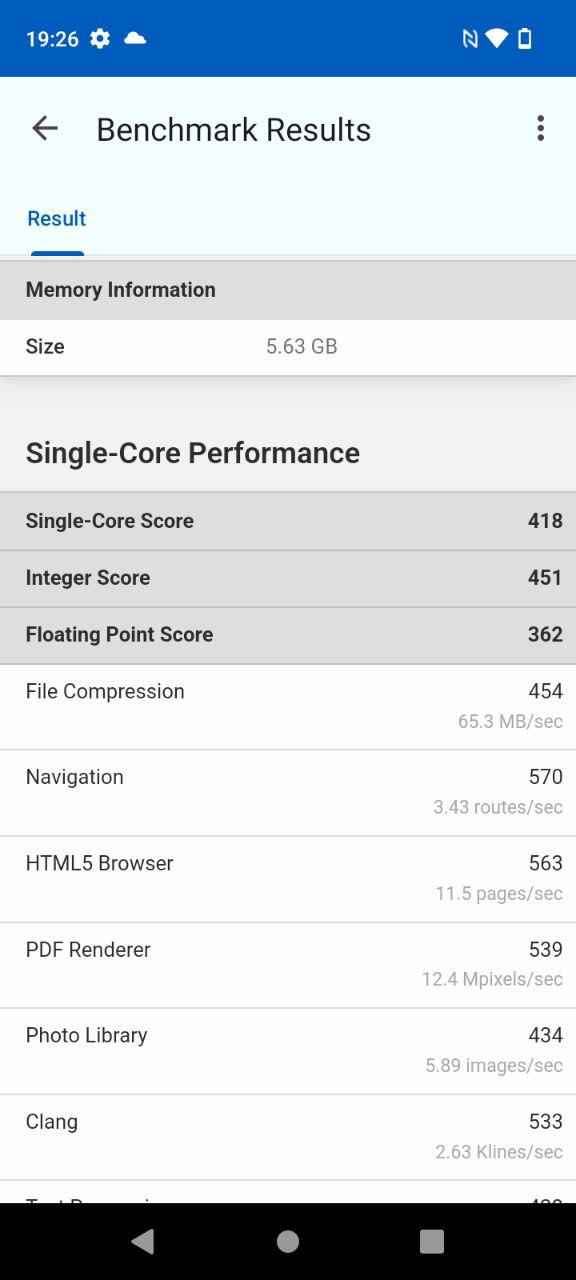Tap the NFC status icon

470,38
